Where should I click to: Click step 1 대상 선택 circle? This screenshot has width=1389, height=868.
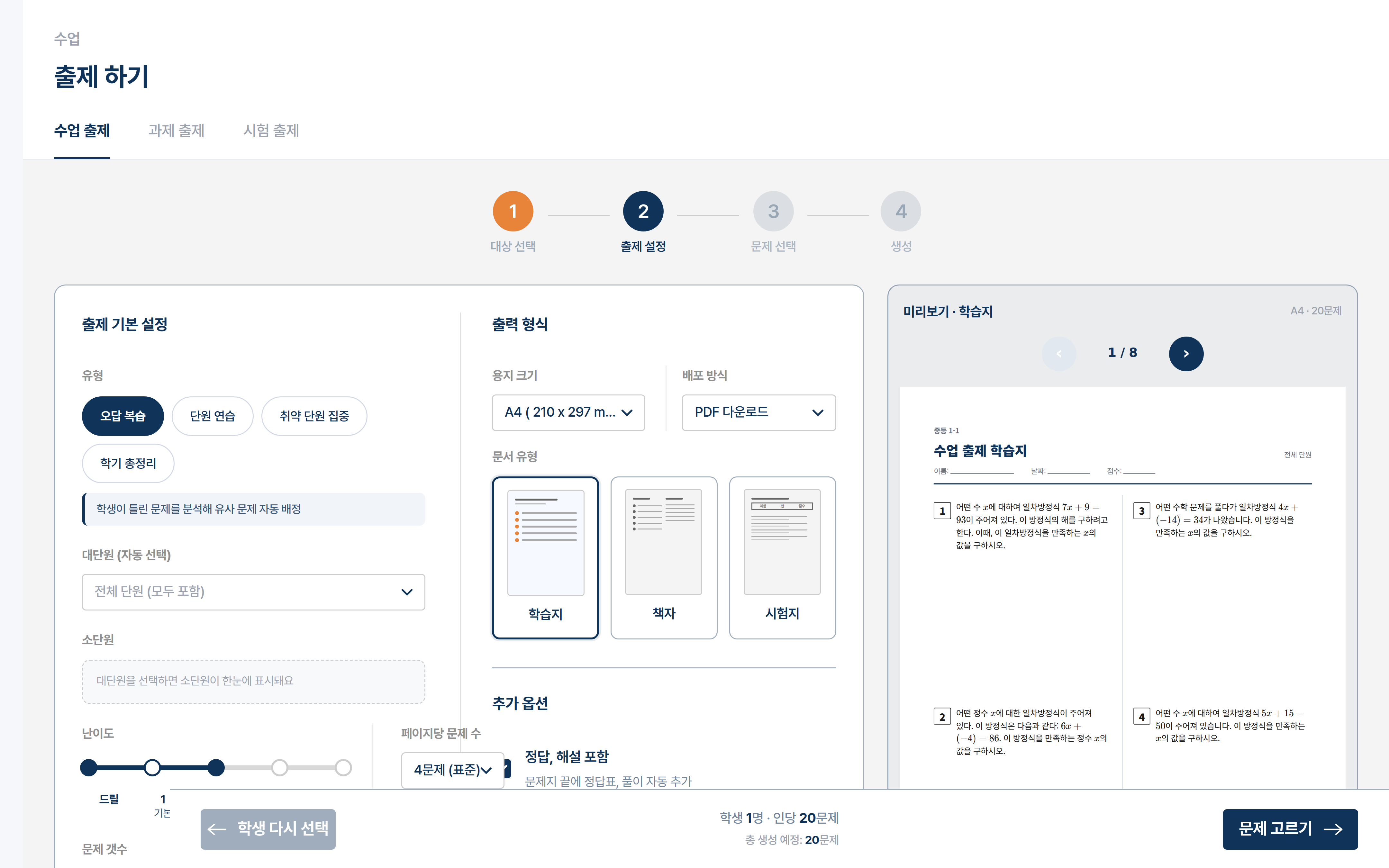tap(513, 211)
